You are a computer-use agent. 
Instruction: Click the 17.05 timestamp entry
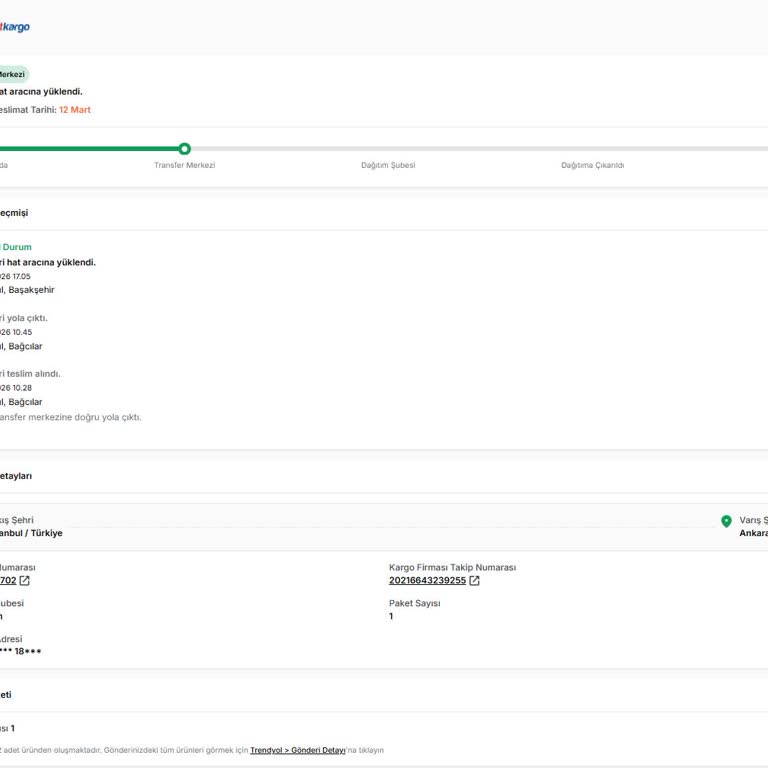click(x=15, y=276)
